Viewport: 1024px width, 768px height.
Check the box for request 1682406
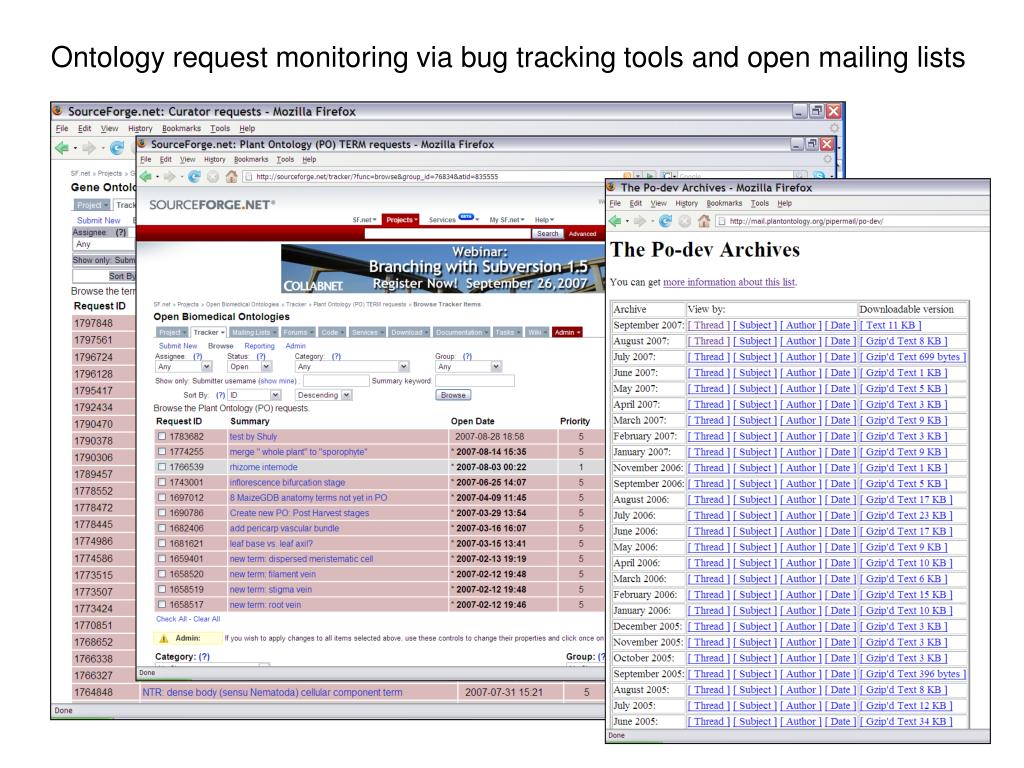pos(162,528)
